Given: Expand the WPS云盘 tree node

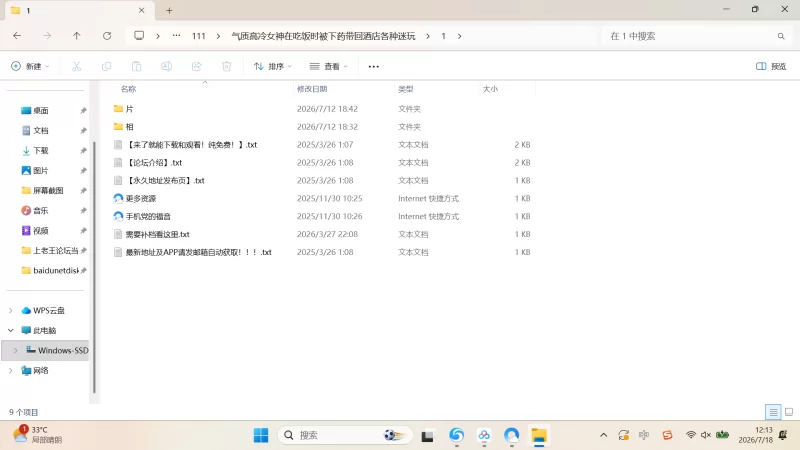Looking at the screenshot, I should click(11, 310).
